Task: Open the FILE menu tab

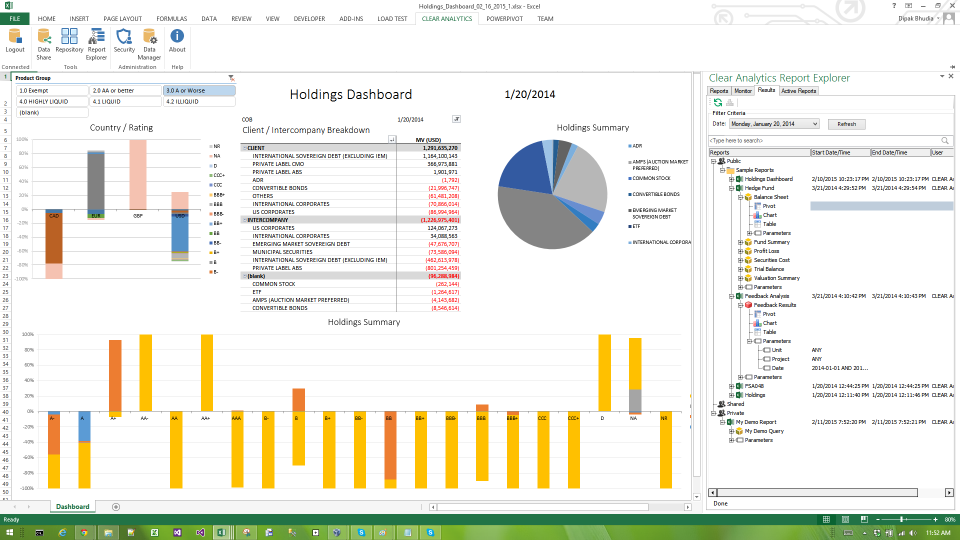Action: click(x=15, y=19)
